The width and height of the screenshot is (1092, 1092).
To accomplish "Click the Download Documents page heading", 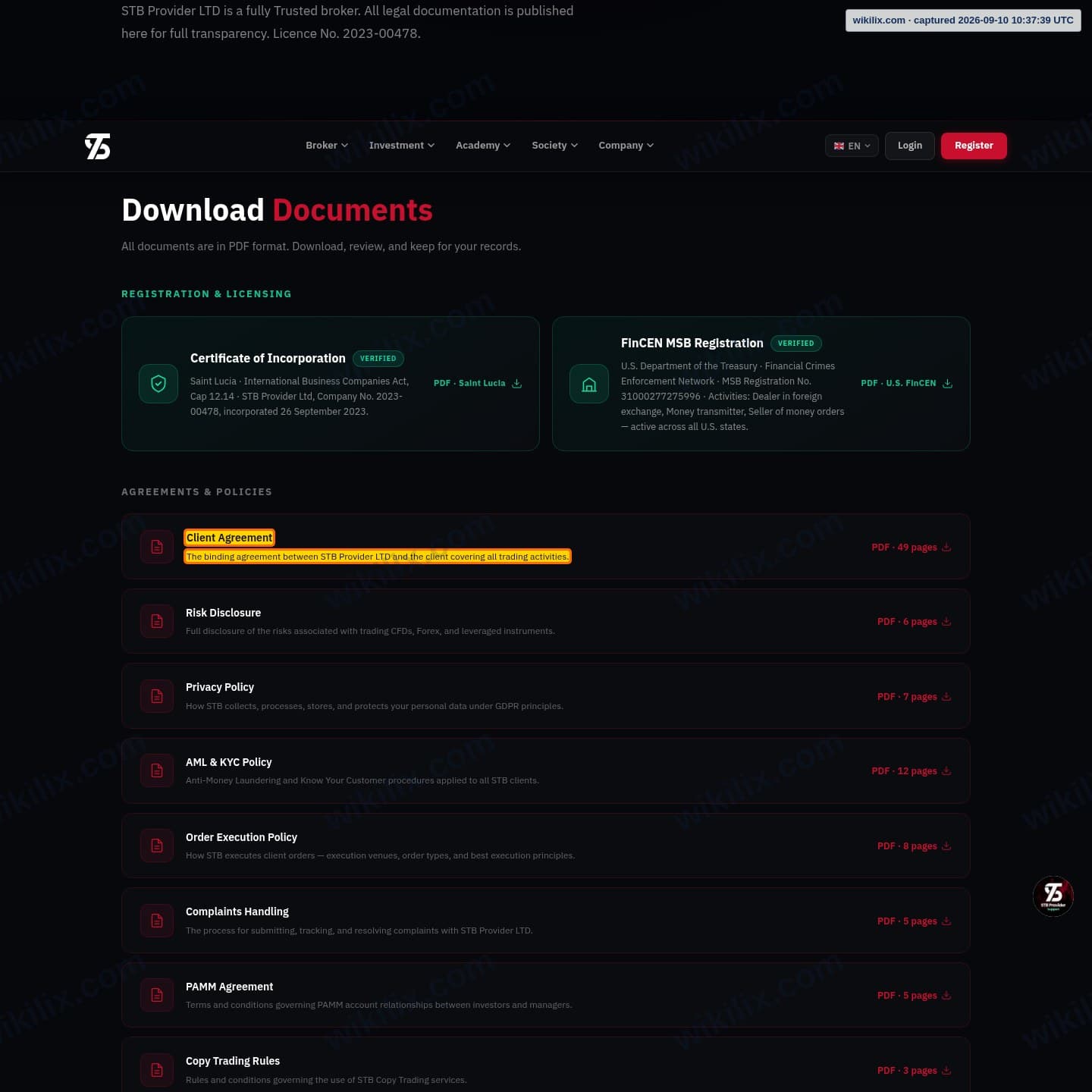I will point(277,210).
